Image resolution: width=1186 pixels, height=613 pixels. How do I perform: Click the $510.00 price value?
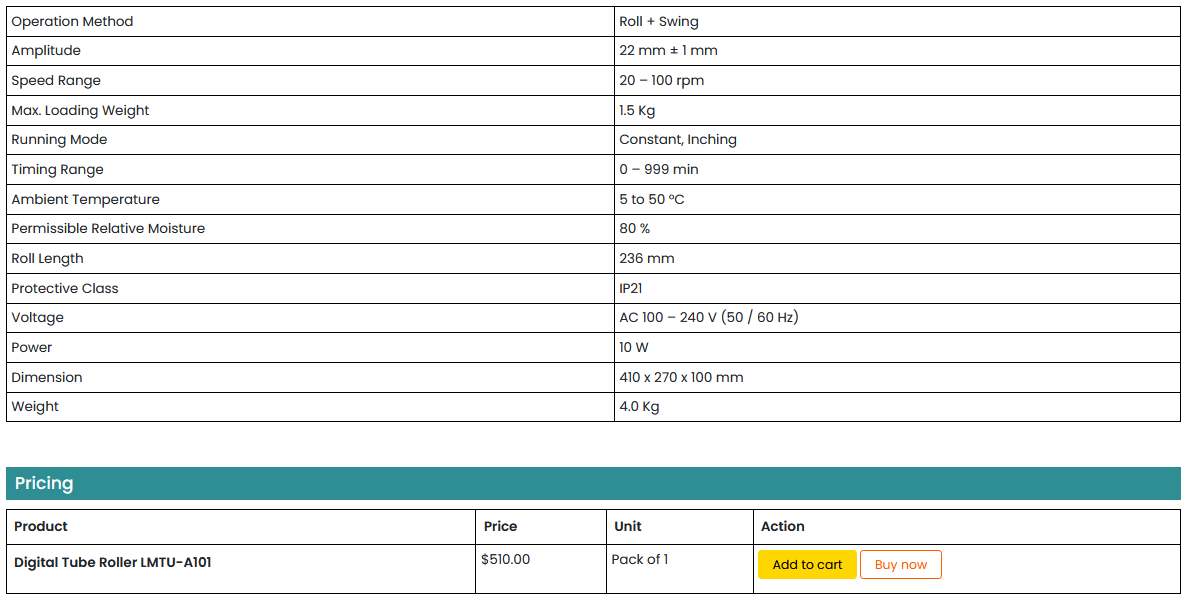tap(506, 559)
